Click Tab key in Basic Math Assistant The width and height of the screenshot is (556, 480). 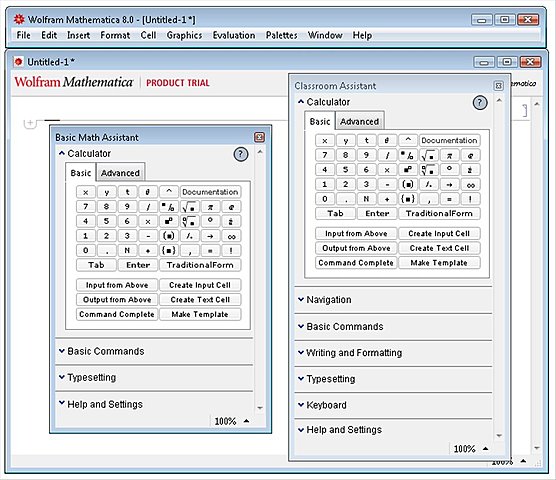tap(96, 265)
